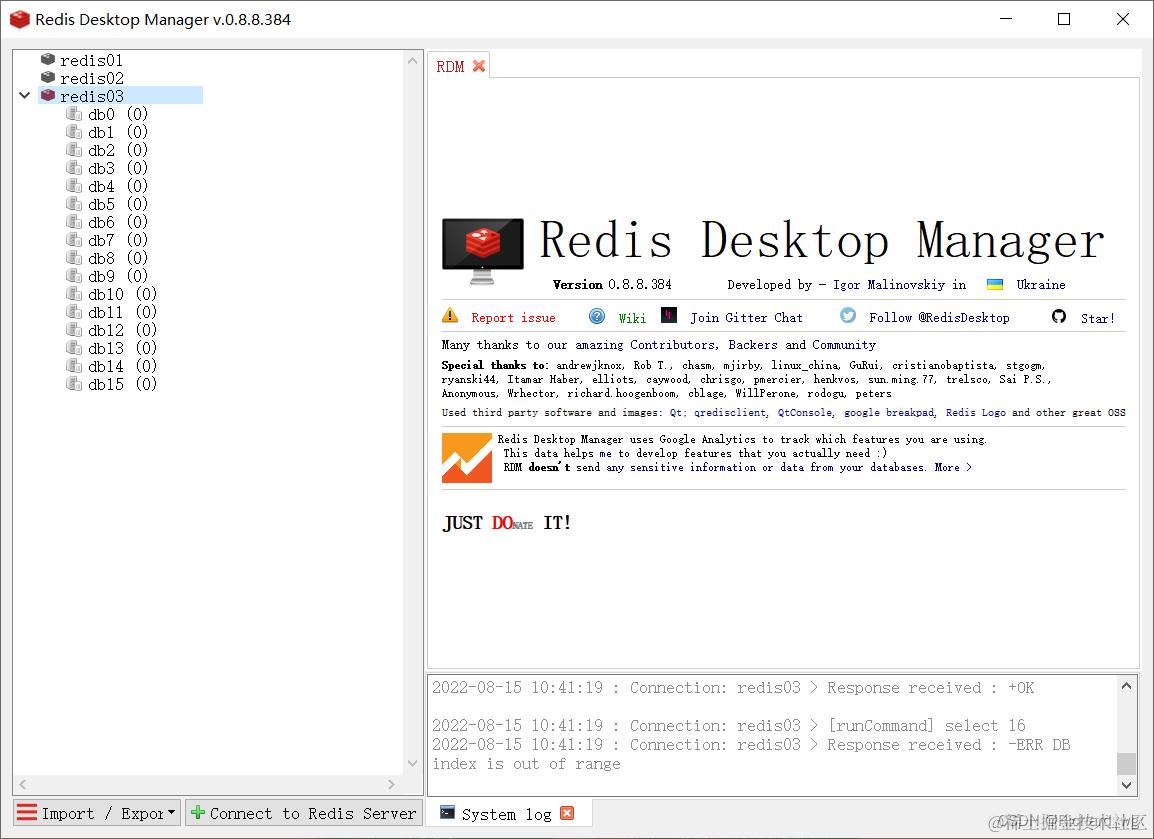1154x839 pixels.
Task: Click the redis01 server cube icon
Action: pyautogui.click(x=48, y=60)
